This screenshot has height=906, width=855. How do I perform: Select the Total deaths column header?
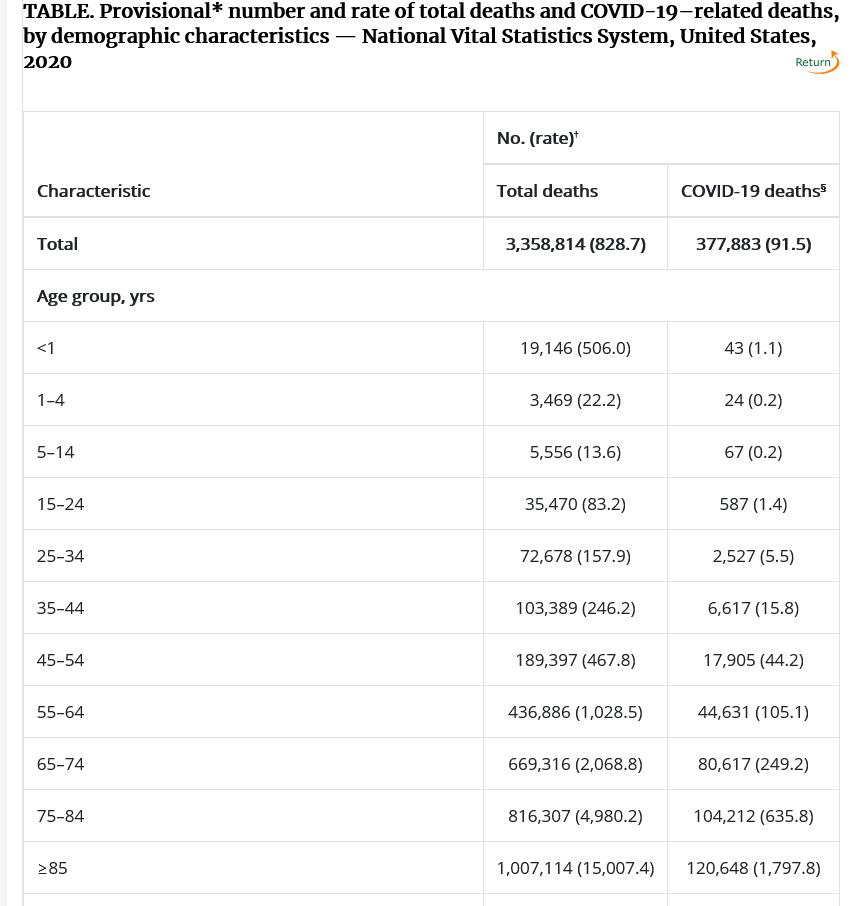click(547, 191)
